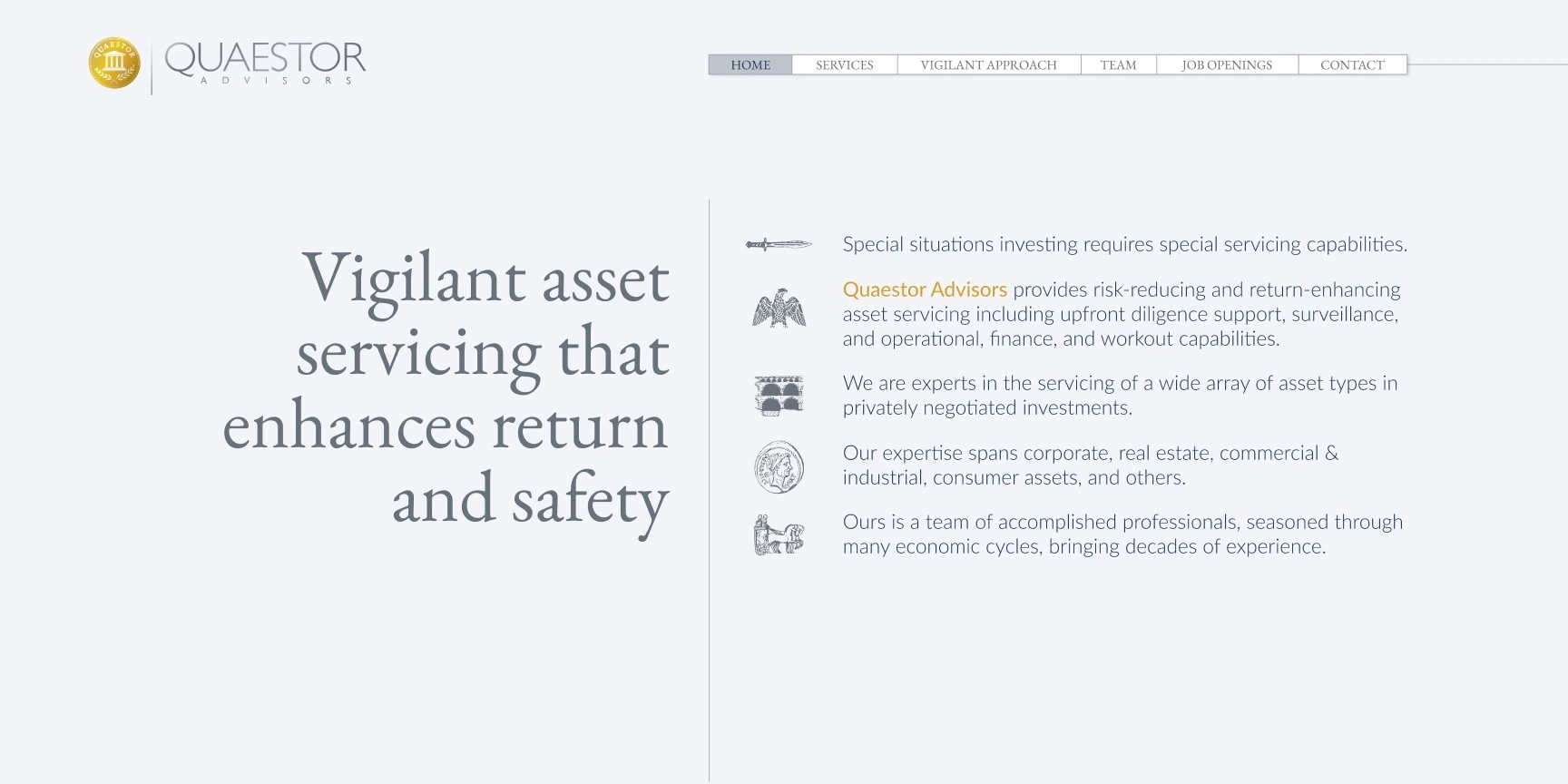Click the 'Ours is a team' paragraph
This screenshot has height=784, width=1568.
point(1122,534)
